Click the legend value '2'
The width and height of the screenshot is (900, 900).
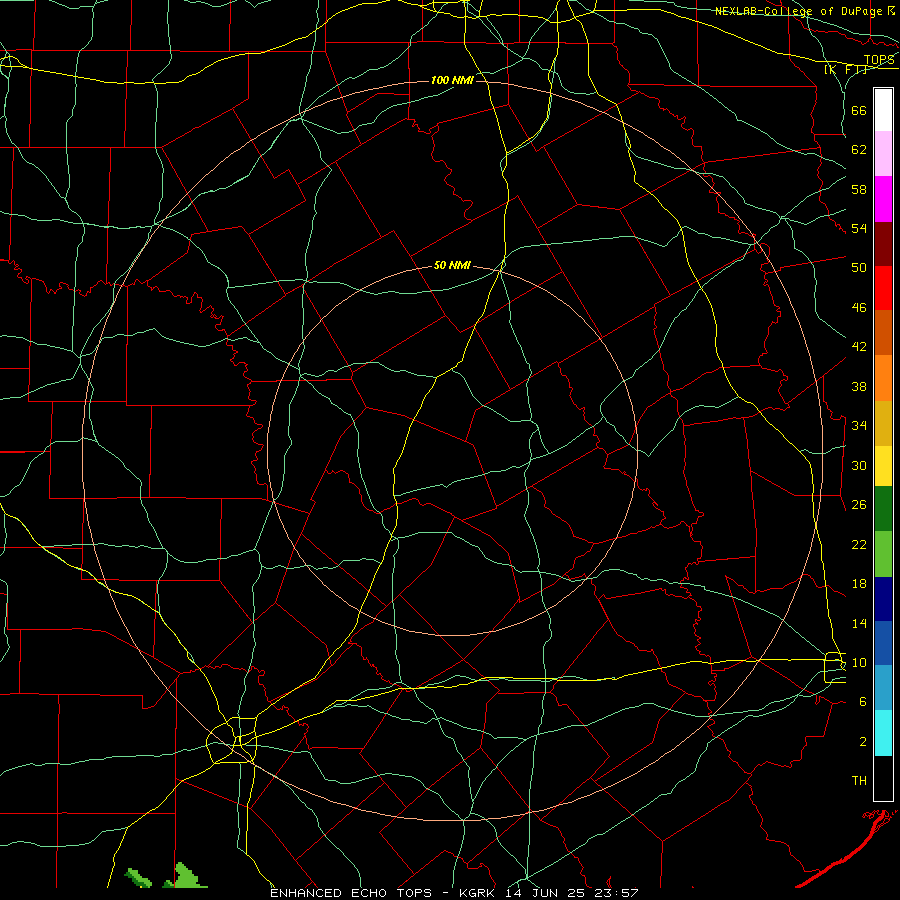[x=863, y=742]
